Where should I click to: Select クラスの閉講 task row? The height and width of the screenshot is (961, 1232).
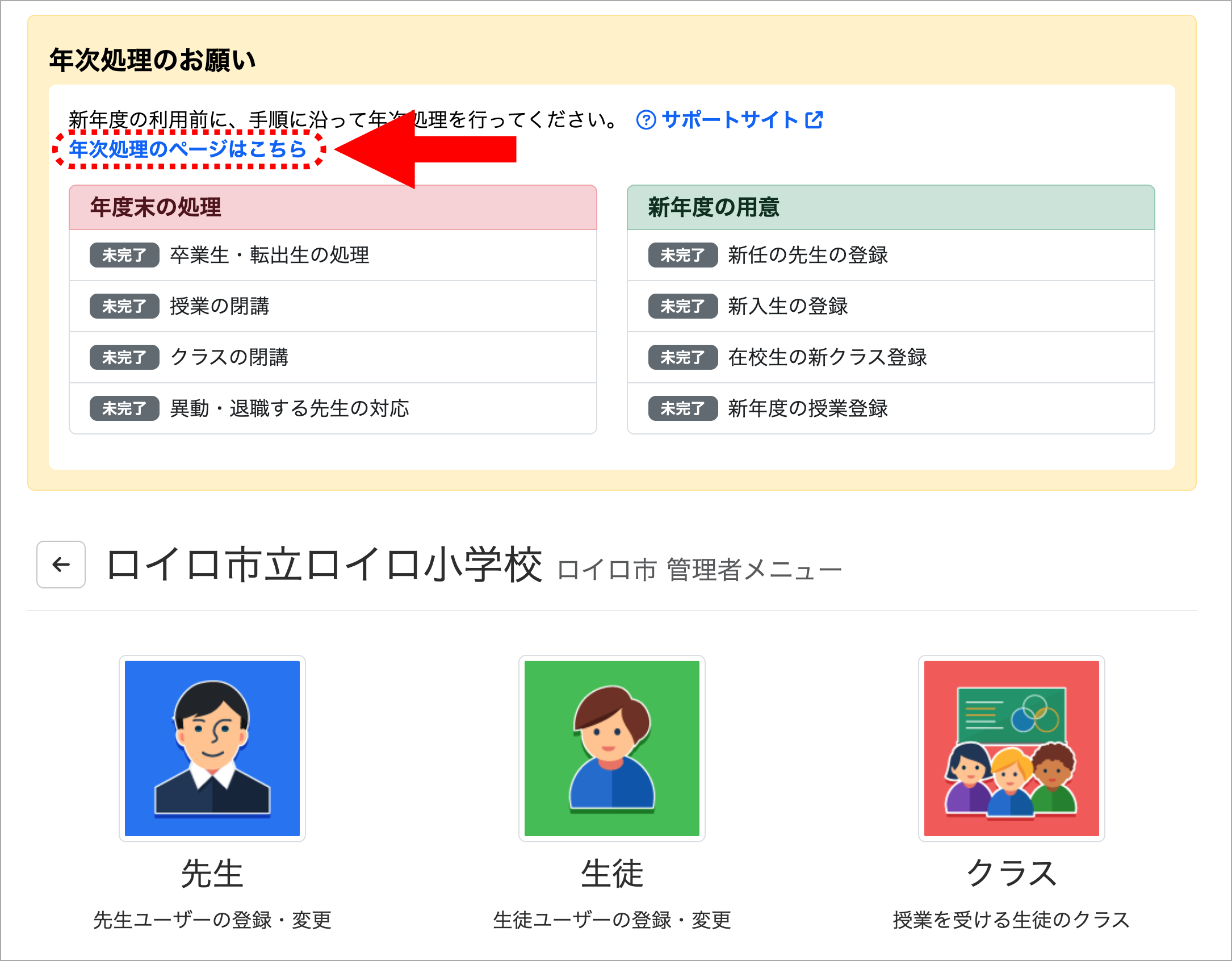[229, 357]
